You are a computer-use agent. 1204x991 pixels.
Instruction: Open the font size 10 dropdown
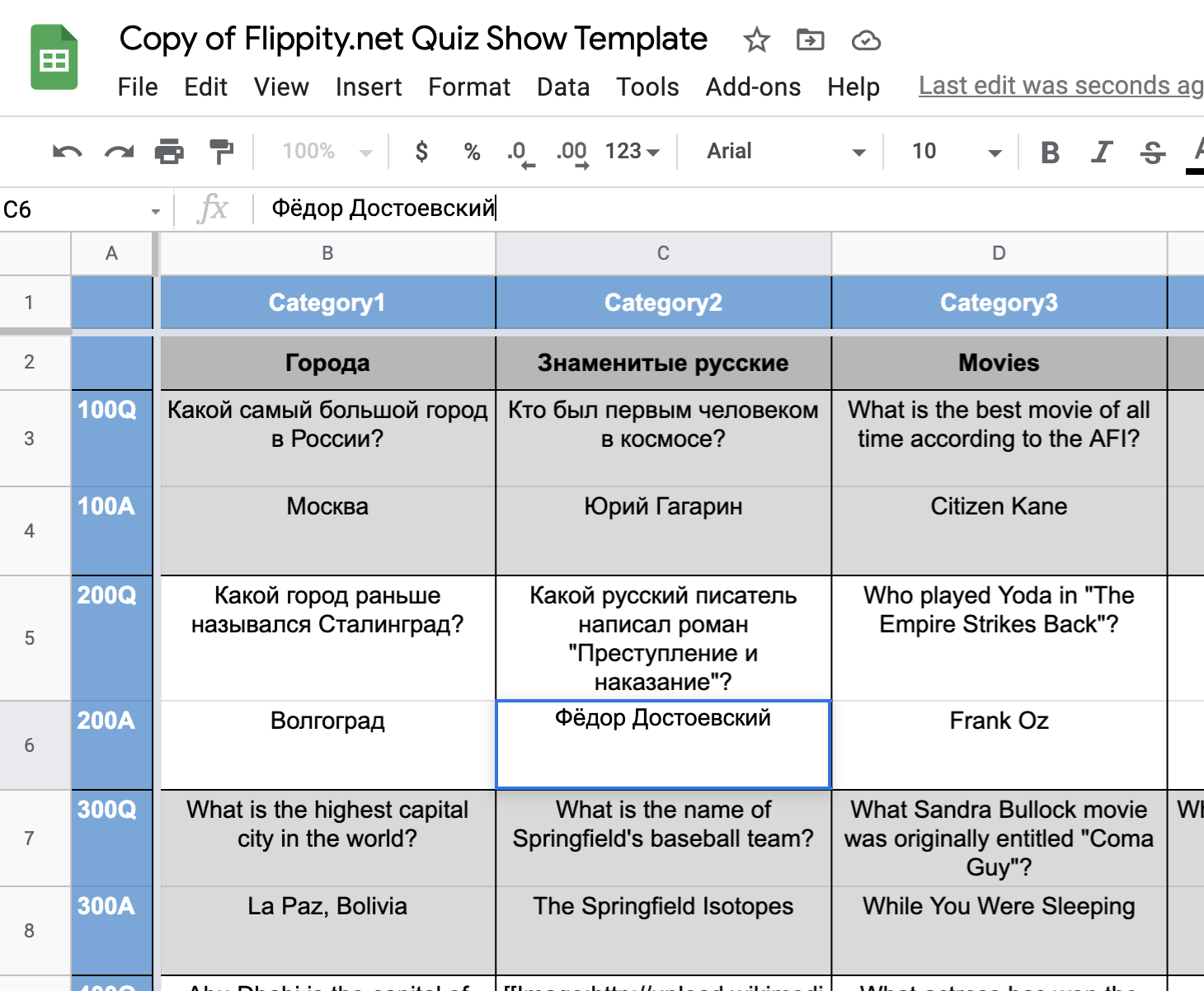click(x=948, y=152)
